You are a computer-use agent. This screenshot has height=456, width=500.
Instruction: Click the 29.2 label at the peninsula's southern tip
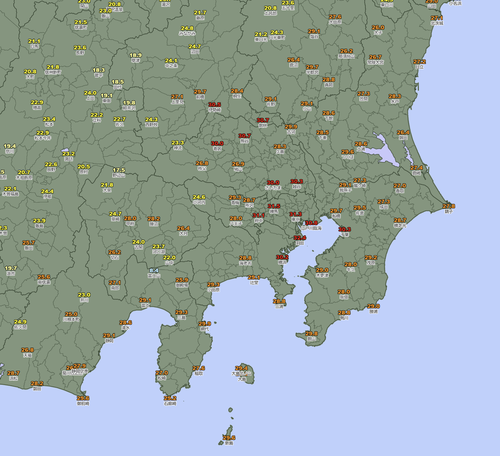pos(170,398)
